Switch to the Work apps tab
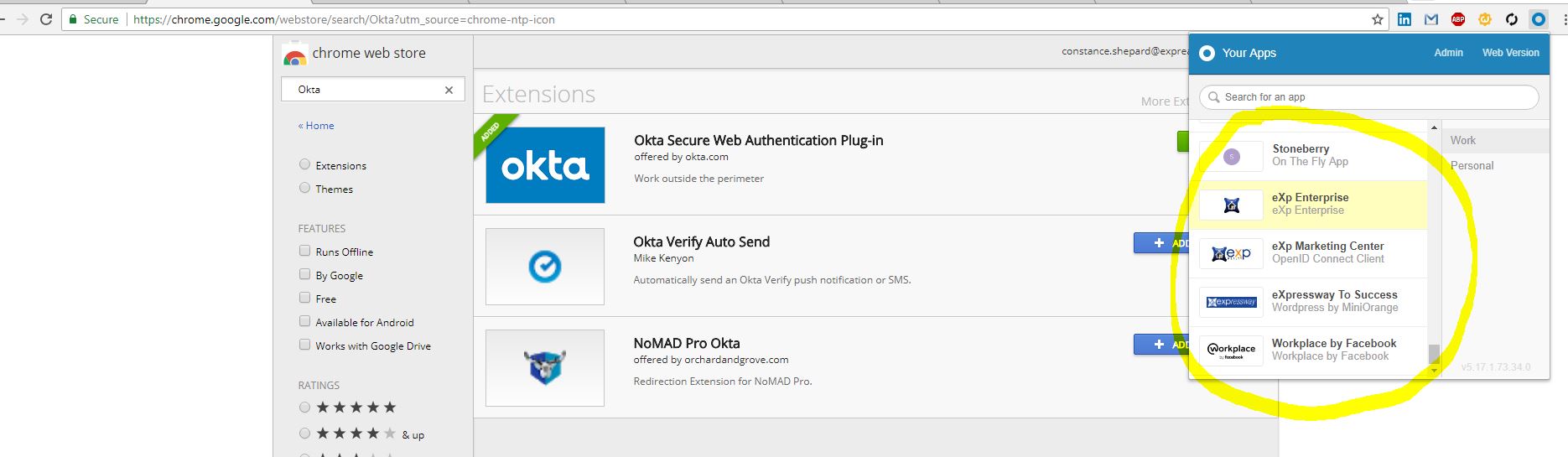 (x=1495, y=140)
